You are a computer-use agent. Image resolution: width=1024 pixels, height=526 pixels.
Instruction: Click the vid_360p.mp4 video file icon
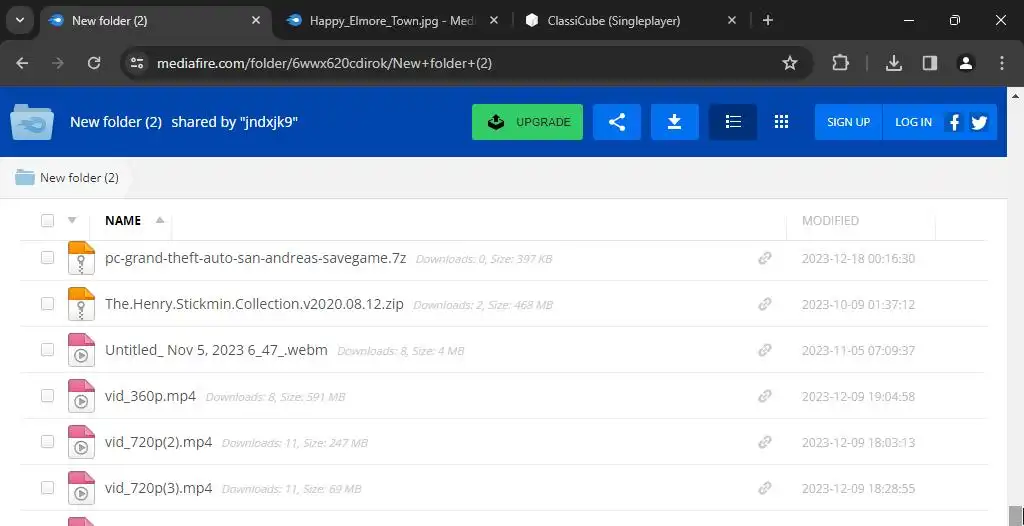81,396
